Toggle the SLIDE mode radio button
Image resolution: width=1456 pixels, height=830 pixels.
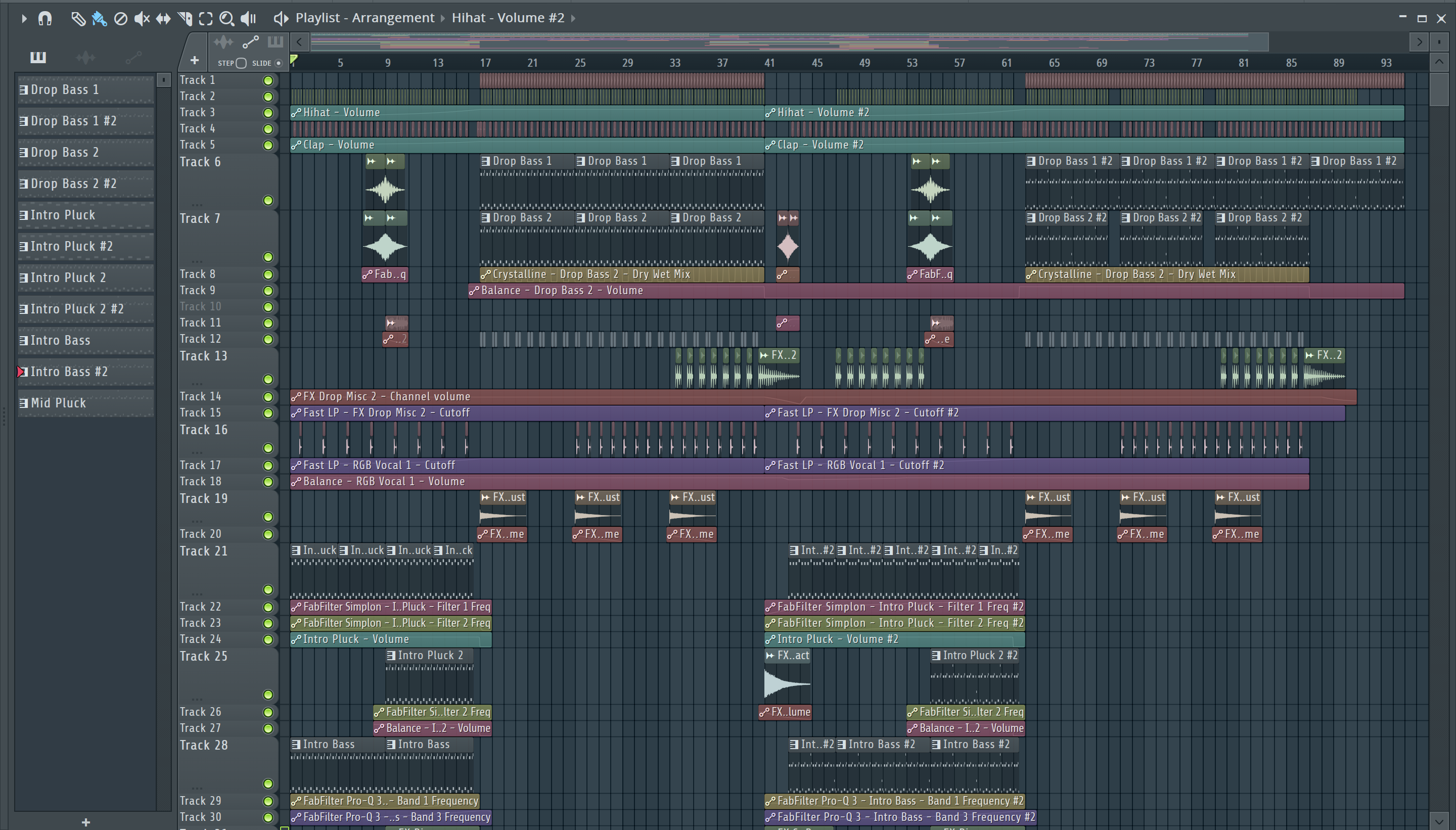pos(279,63)
